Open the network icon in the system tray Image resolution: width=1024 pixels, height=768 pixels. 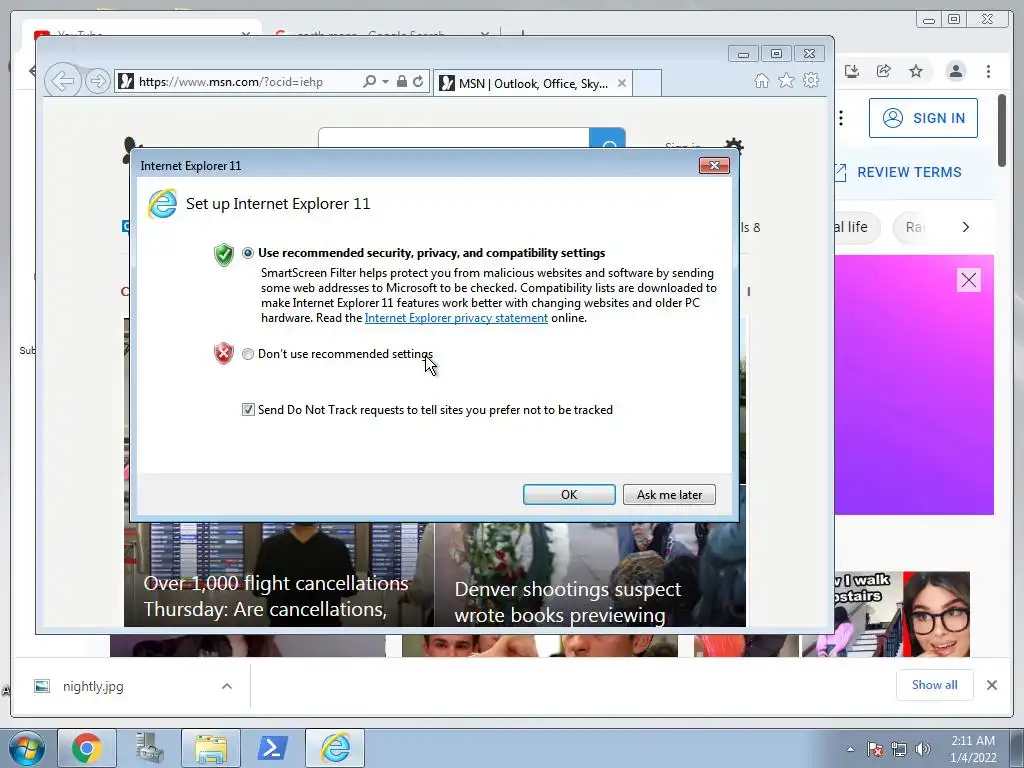pyautogui.click(x=899, y=749)
